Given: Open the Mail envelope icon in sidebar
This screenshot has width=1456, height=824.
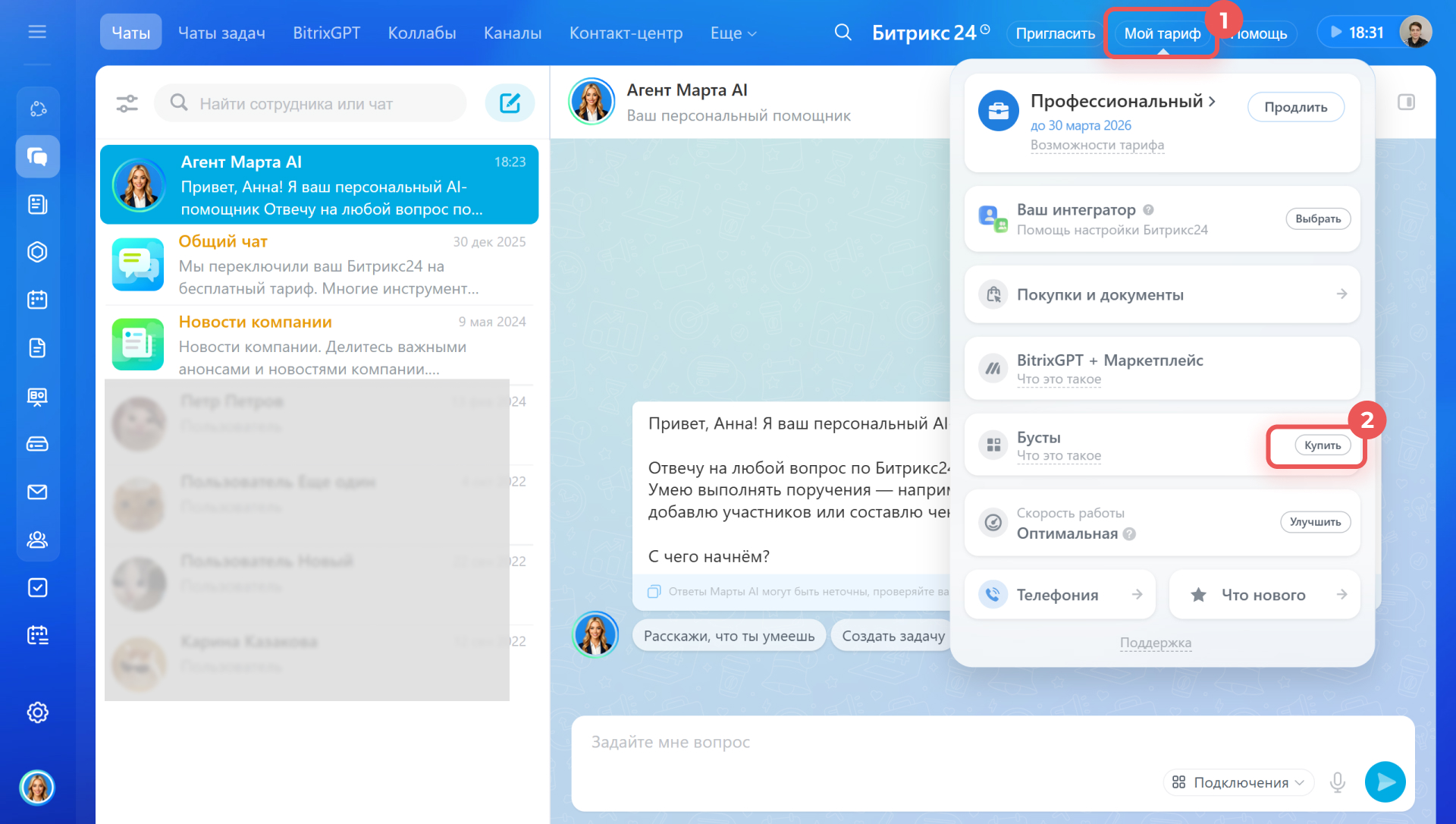Looking at the screenshot, I should coord(37,492).
